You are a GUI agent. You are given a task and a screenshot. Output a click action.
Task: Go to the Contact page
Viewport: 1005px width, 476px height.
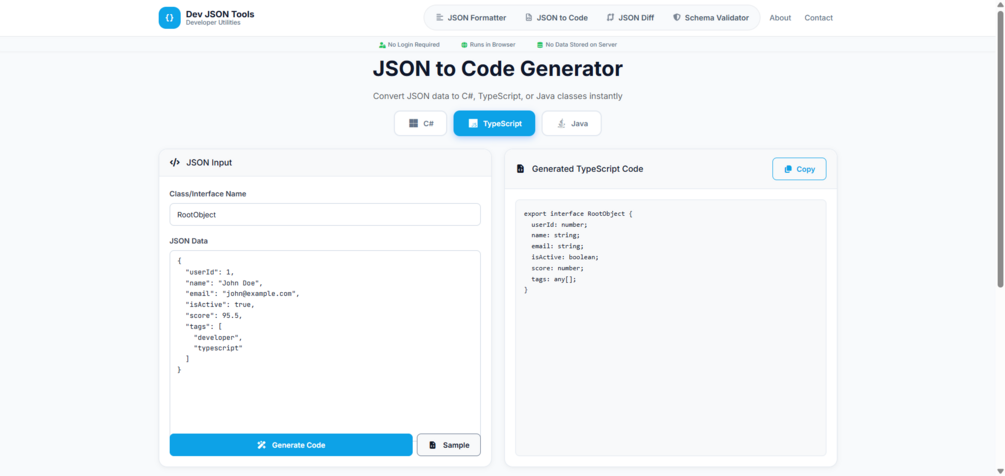818,18
